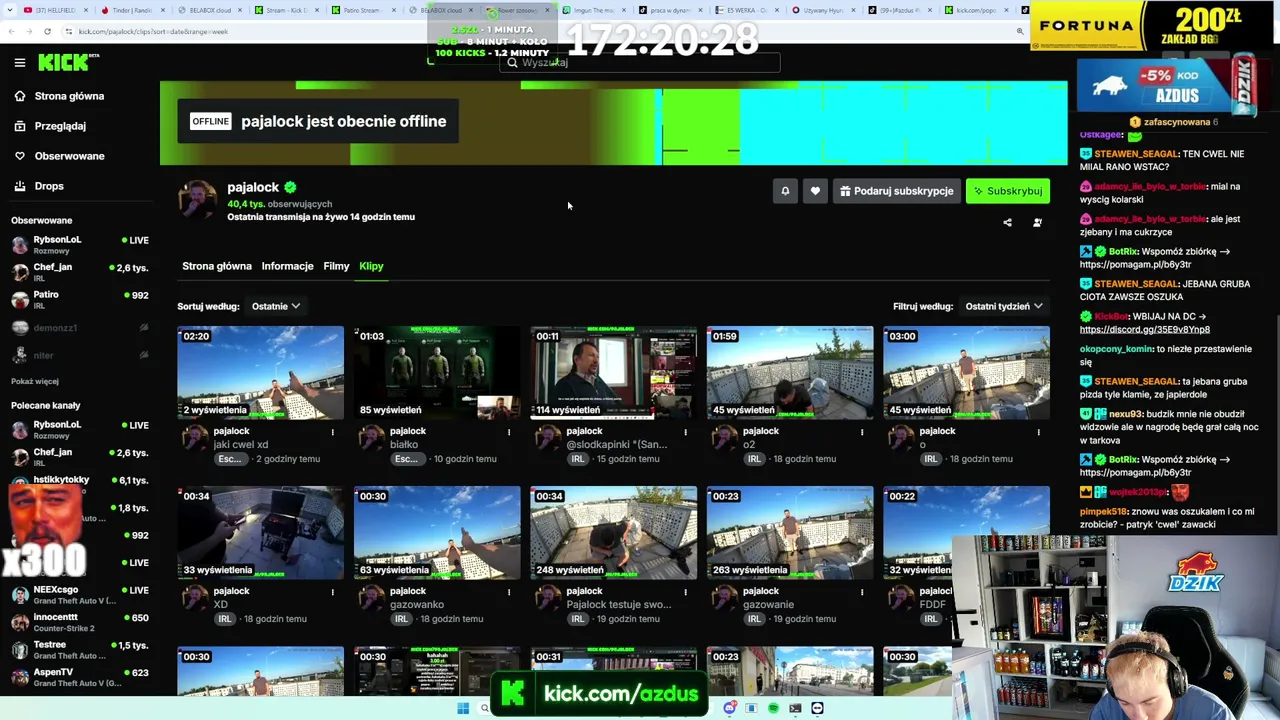Image resolution: width=1280 pixels, height=720 pixels.
Task: Expand followed channels with 'Pokaż więcej'
Action: (35, 381)
